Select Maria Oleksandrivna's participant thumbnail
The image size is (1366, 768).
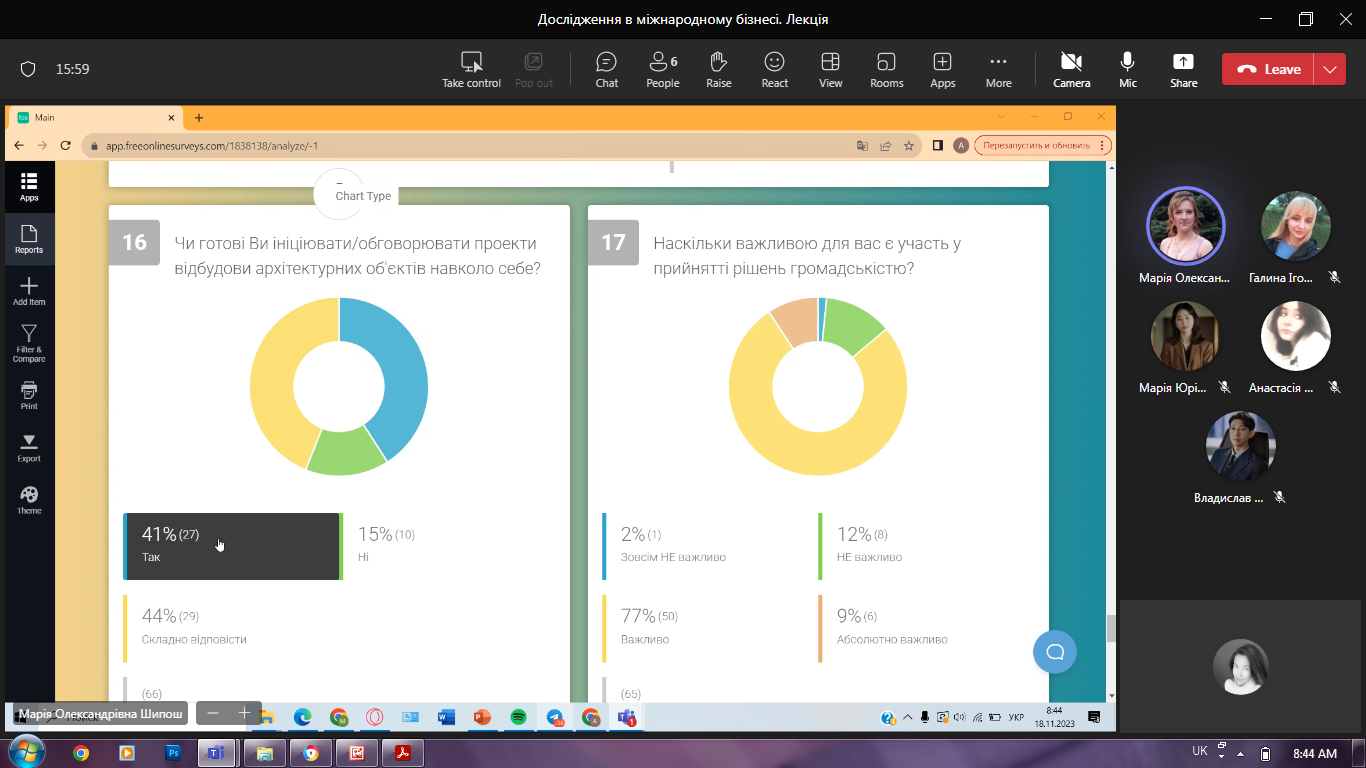(1185, 227)
